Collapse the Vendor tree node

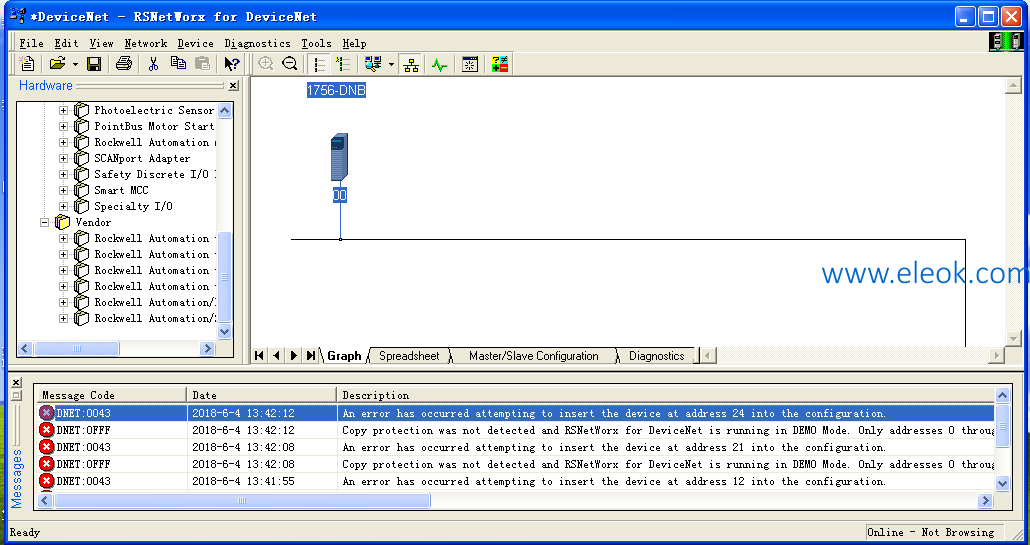pos(45,222)
